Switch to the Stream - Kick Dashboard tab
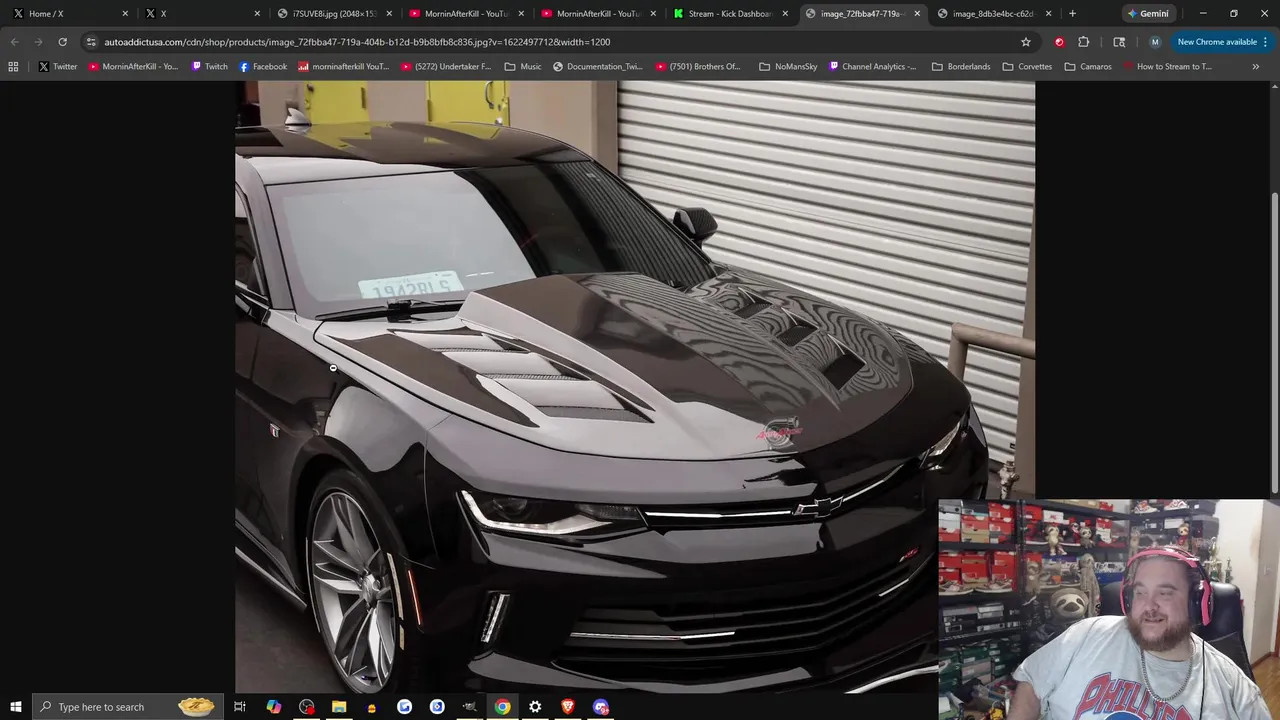Viewport: 1280px width, 720px height. point(730,14)
